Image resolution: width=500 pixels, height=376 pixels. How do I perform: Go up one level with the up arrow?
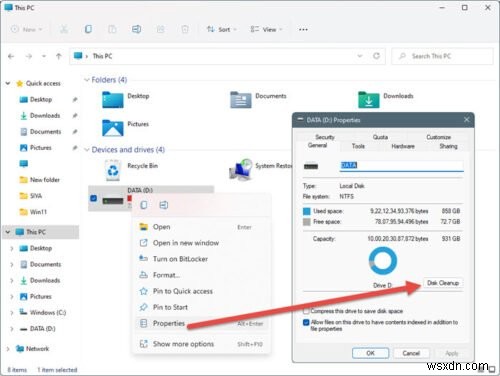tap(59, 56)
